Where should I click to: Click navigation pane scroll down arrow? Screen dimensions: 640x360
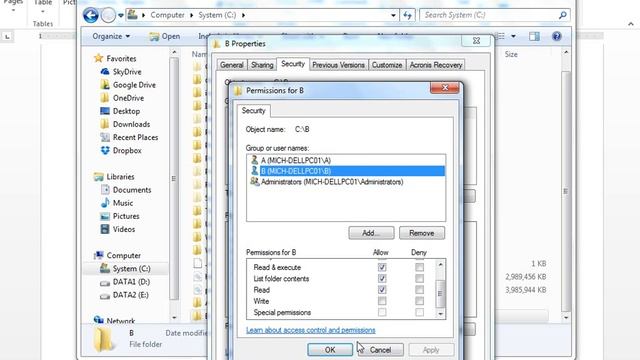click(x=174, y=318)
